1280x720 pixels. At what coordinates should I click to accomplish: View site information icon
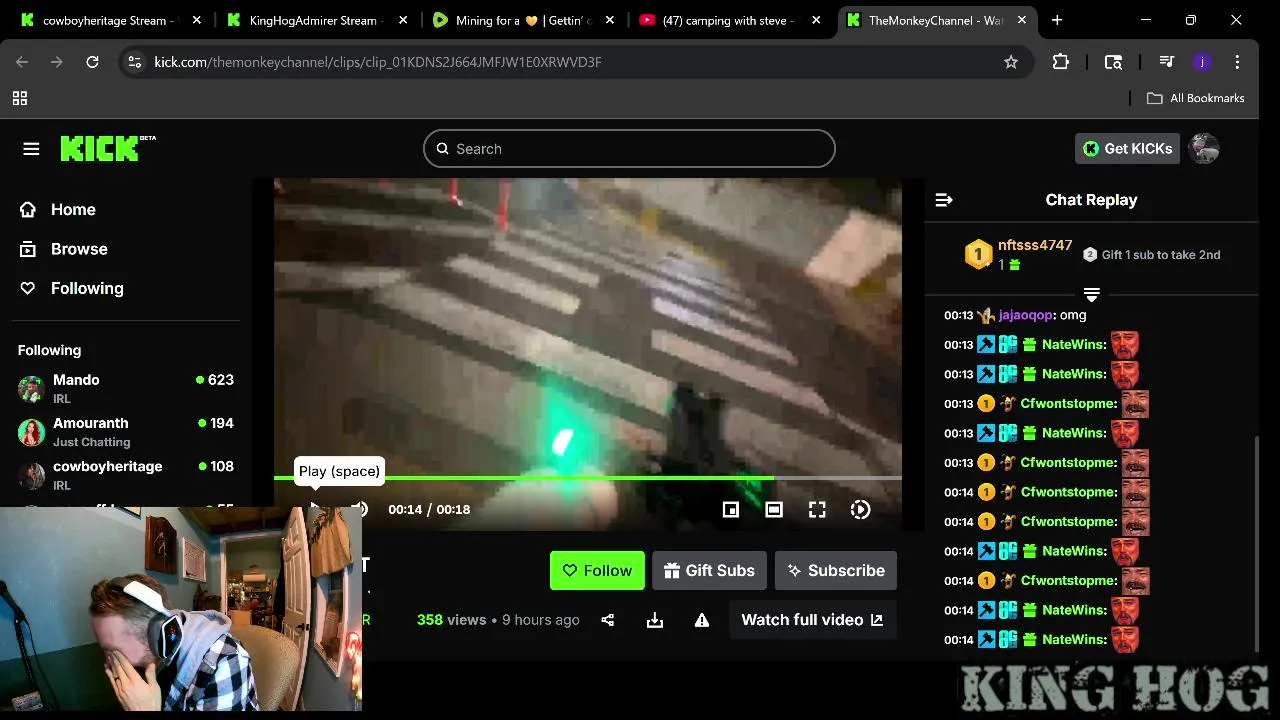point(135,62)
